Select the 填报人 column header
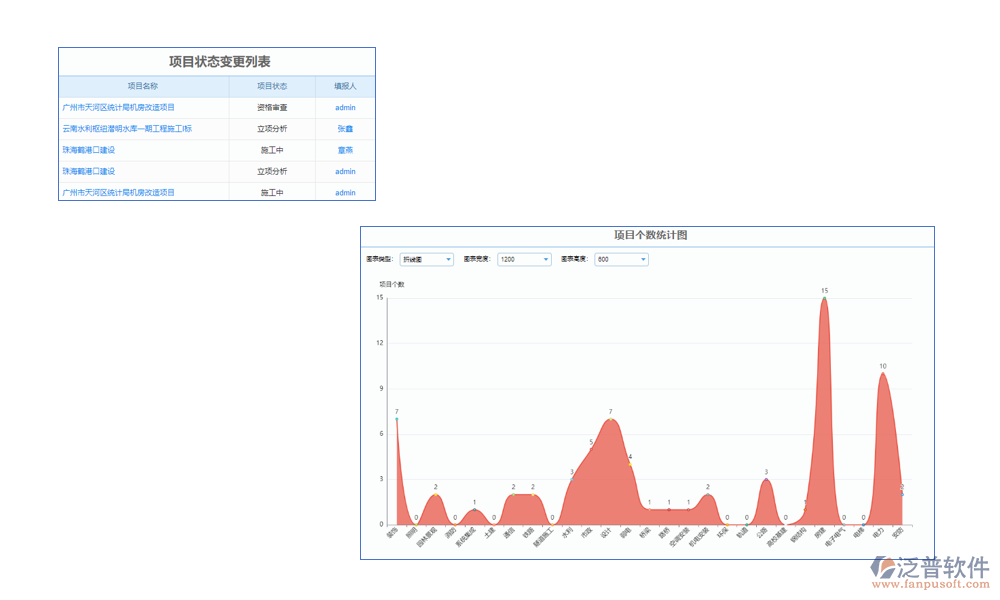 [345, 86]
